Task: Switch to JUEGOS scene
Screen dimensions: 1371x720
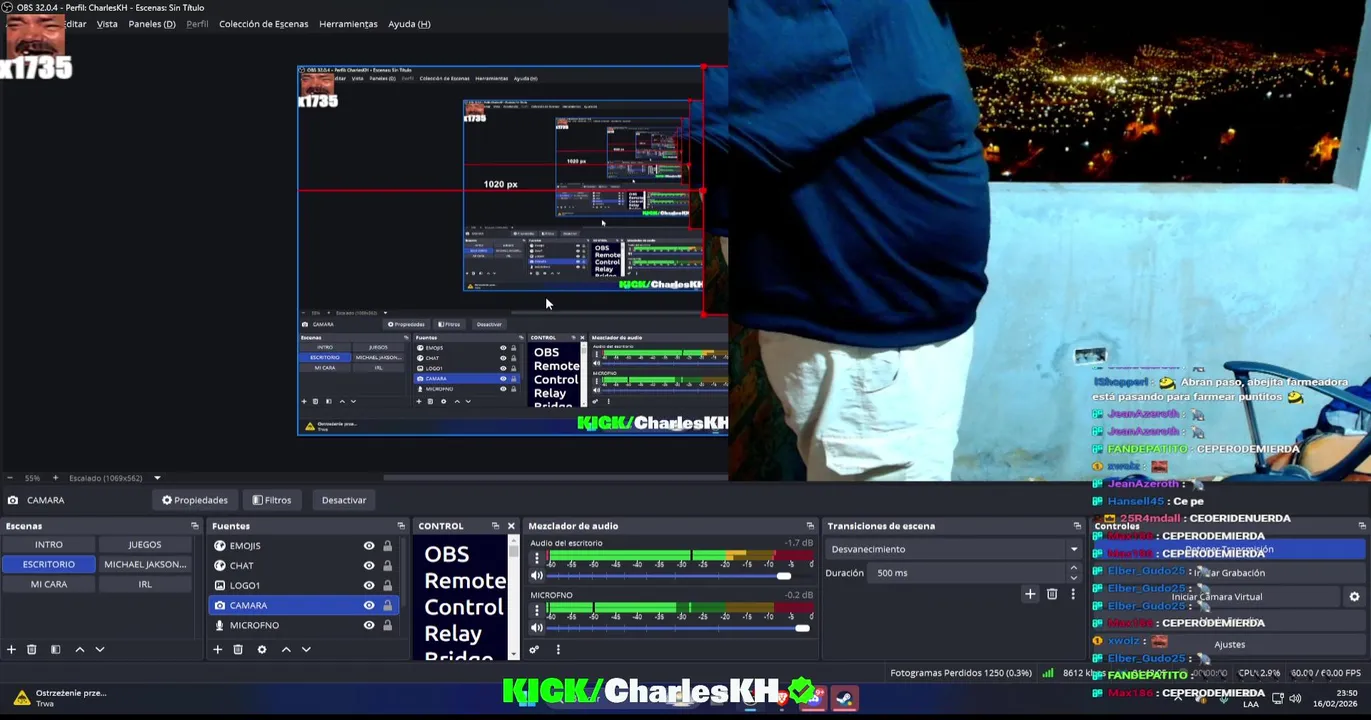Action: [145, 545]
